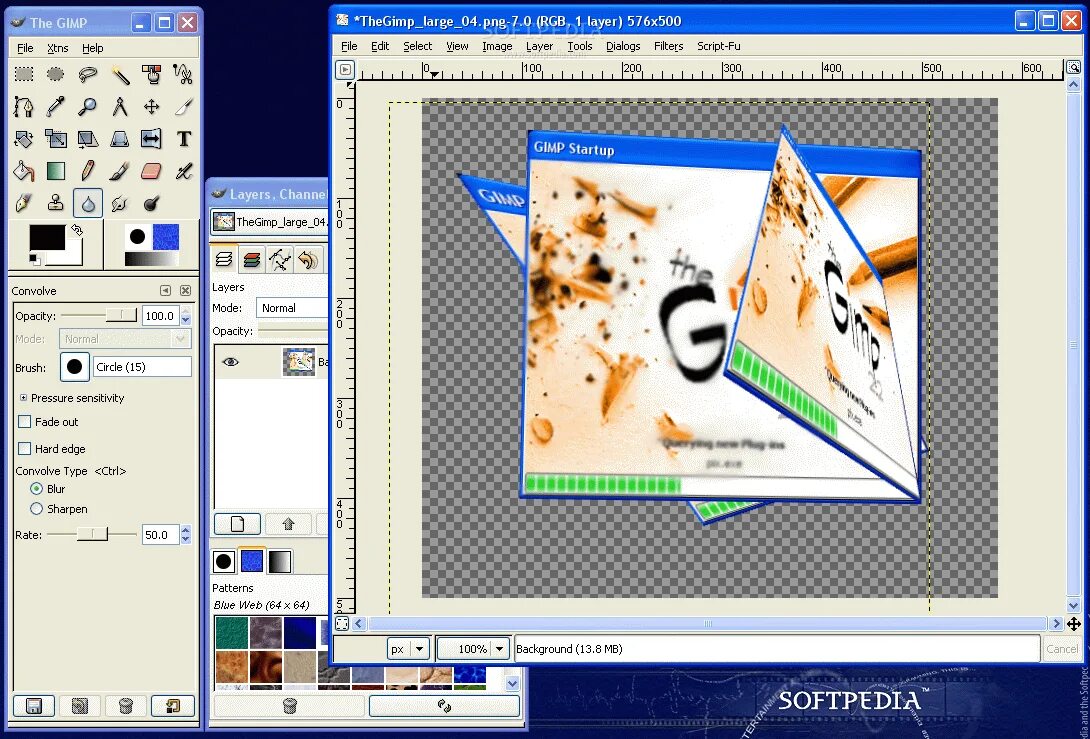
Task: Select the Crop knife tool
Action: pos(184,106)
